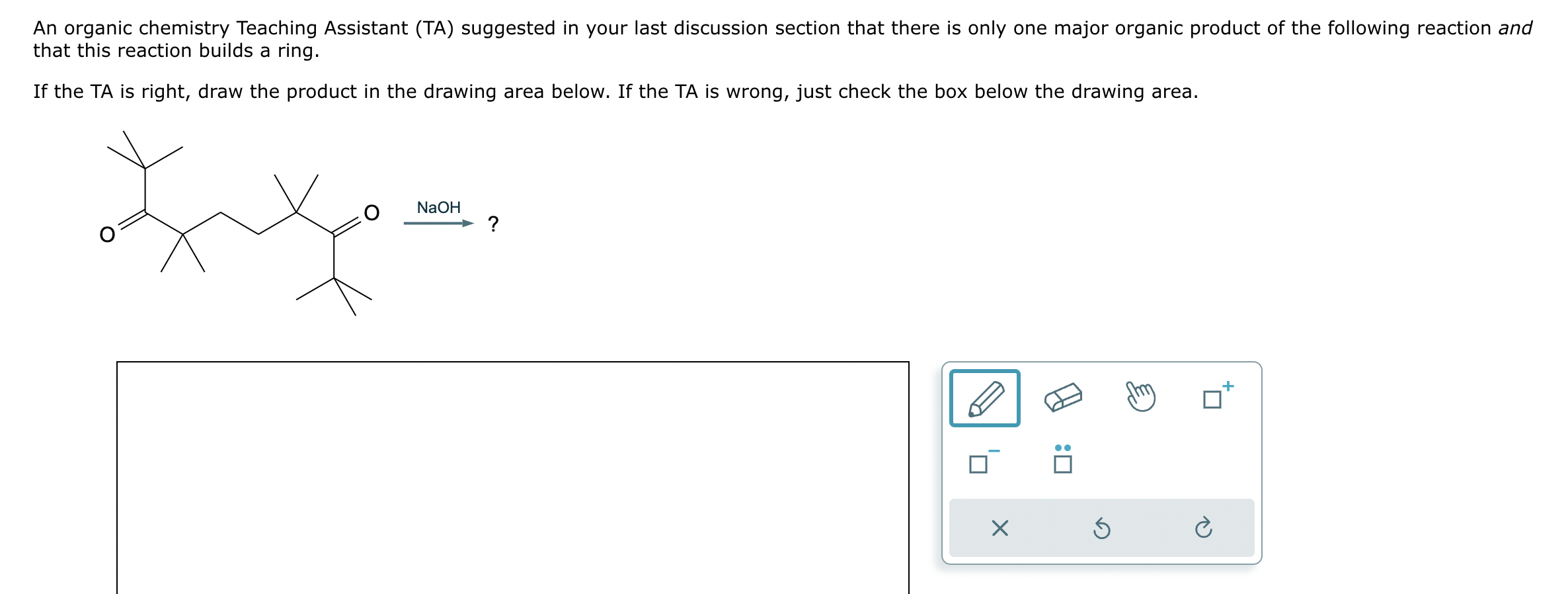Image resolution: width=1568 pixels, height=594 pixels.
Task: Click the question mark after the arrow
Action: click(x=492, y=224)
